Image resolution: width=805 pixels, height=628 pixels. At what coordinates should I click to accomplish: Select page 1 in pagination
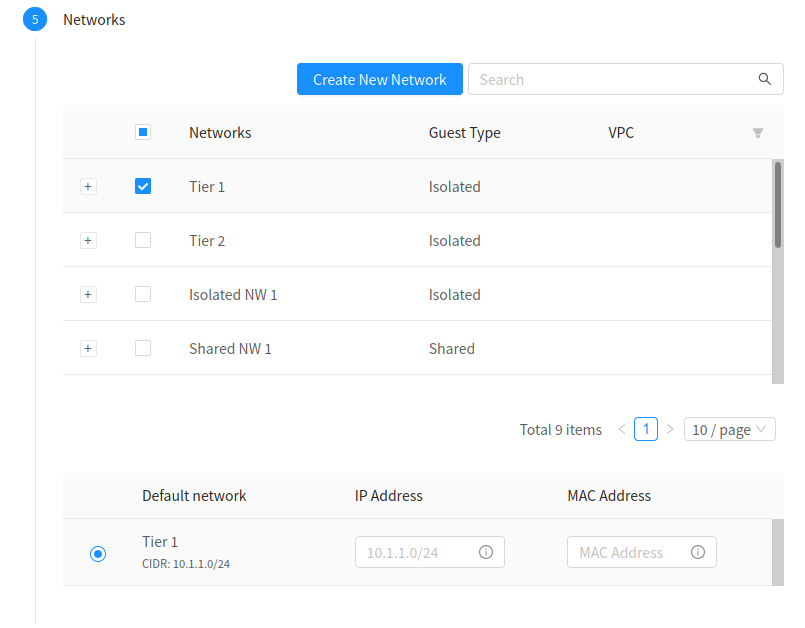point(645,429)
